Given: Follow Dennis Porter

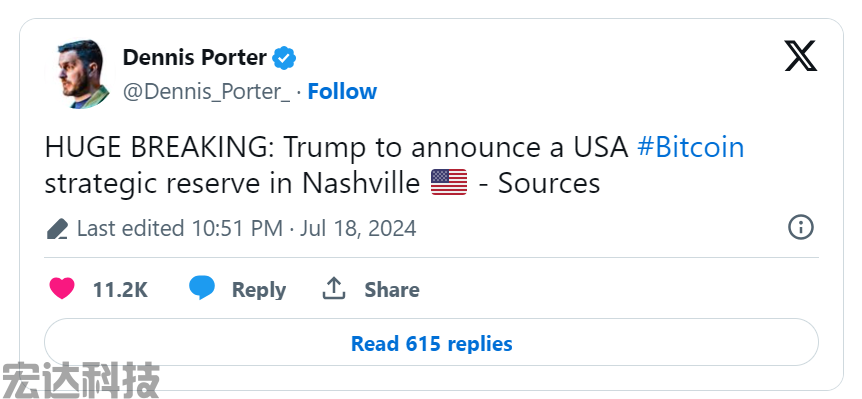Looking at the screenshot, I should click(342, 91).
